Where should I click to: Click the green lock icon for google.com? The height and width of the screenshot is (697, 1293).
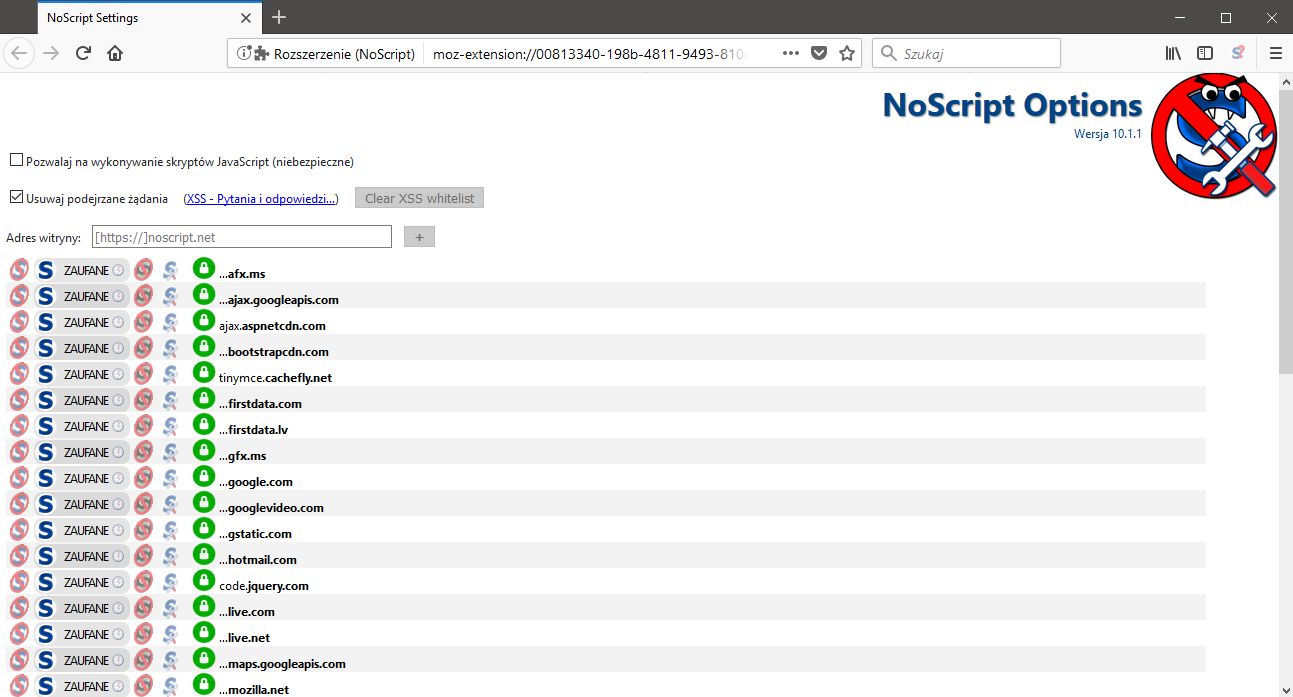(x=204, y=480)
